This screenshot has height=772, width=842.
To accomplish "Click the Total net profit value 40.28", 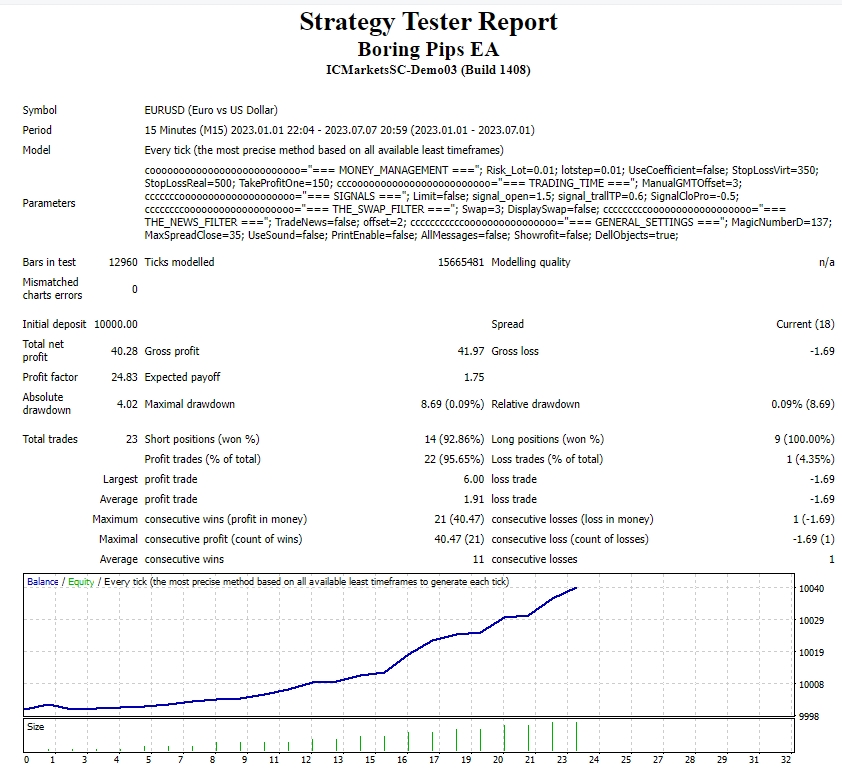I will click(x=124, y=351).
